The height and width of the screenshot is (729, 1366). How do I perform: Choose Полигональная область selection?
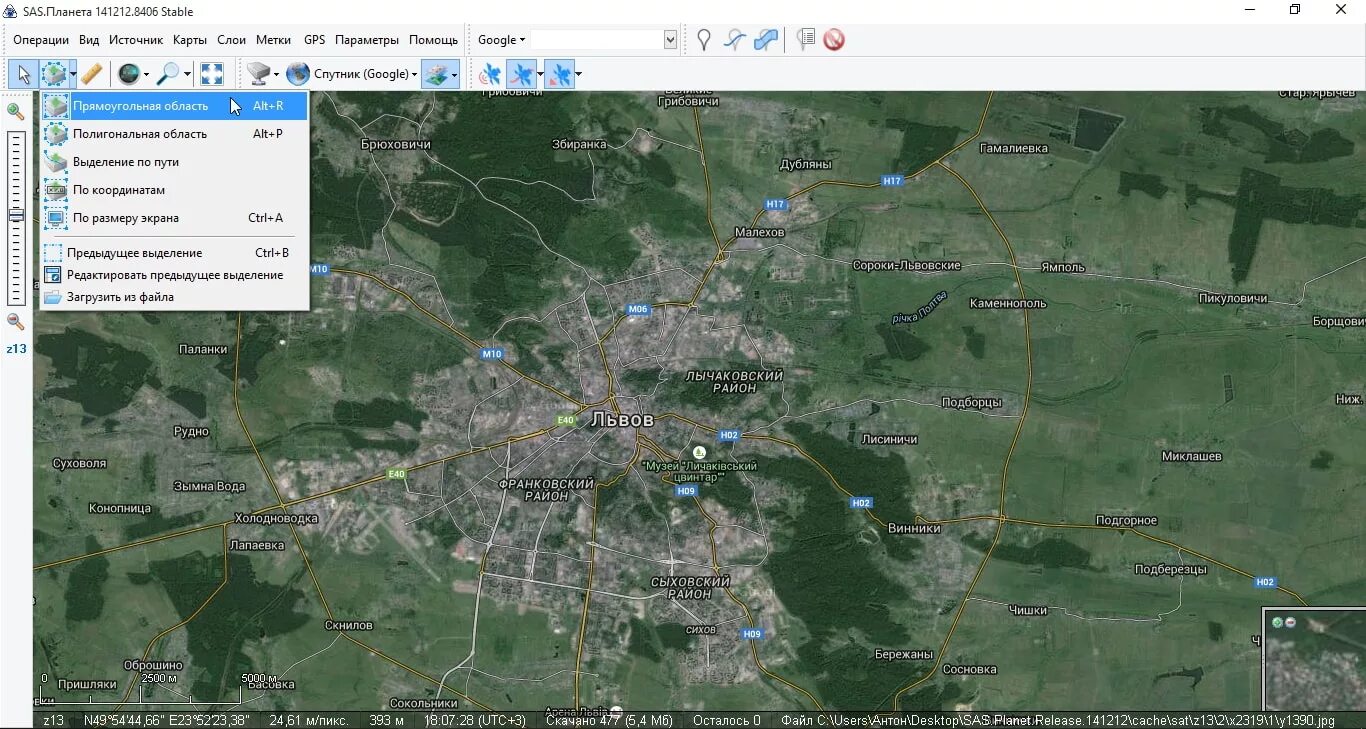point(174,134)
